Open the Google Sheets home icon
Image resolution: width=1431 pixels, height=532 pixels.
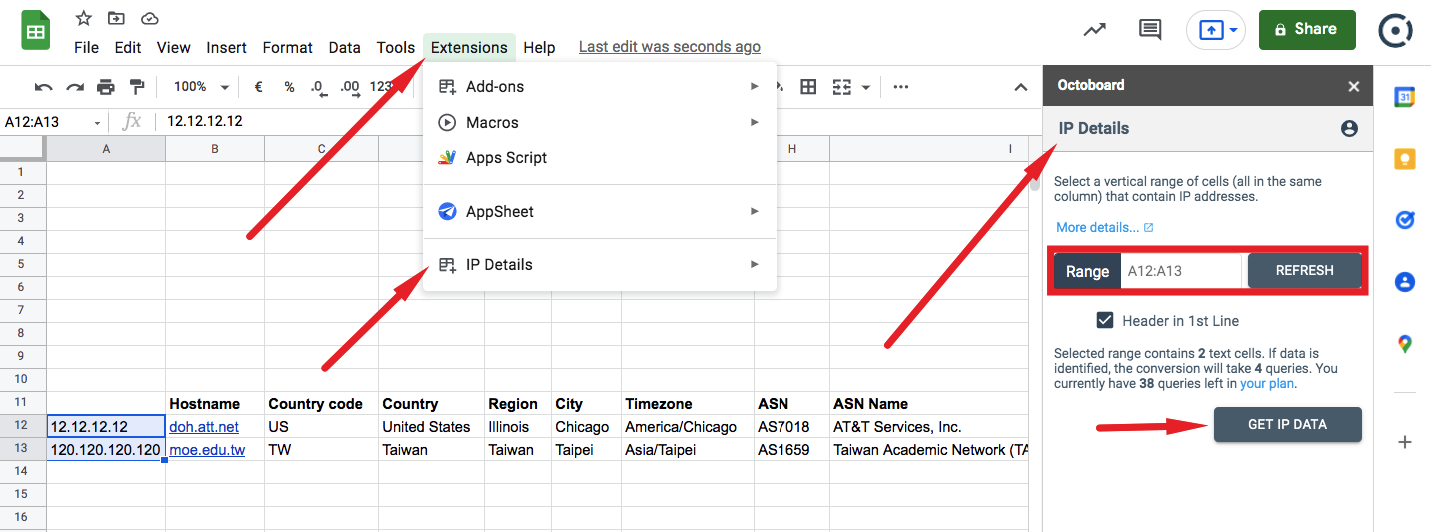[x=36, y=30]
